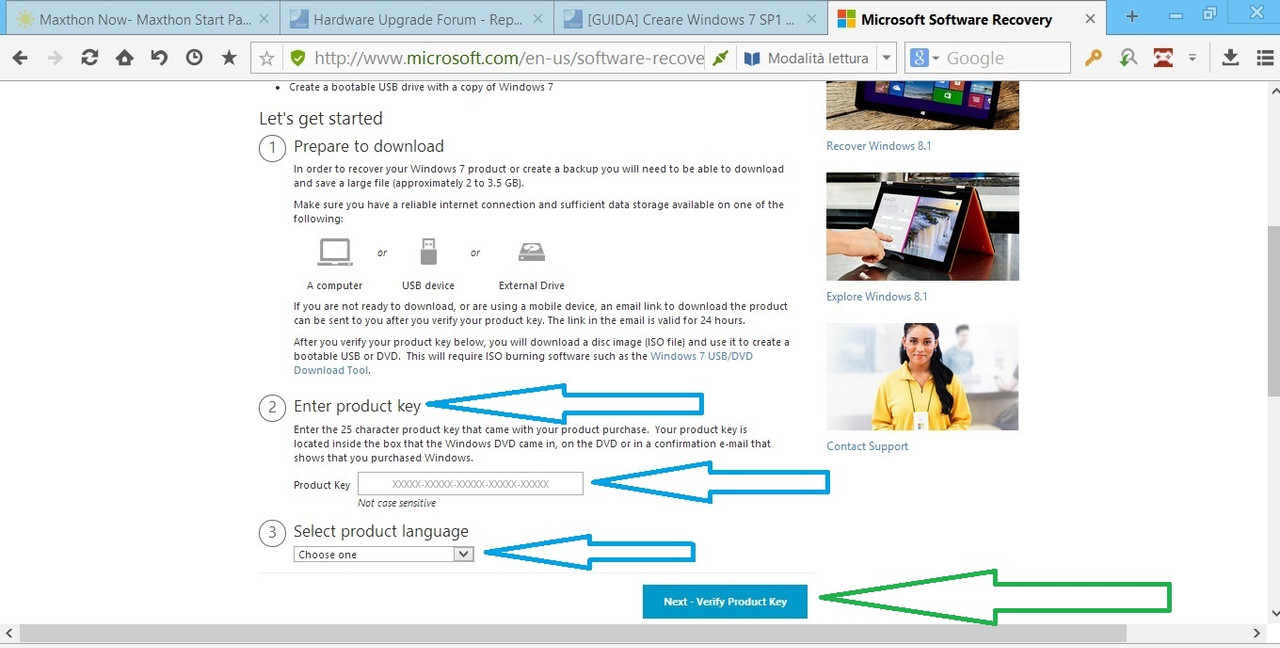1280x648 pixels.
Task: Open favorites with the solid star icon
Action: 229,58
